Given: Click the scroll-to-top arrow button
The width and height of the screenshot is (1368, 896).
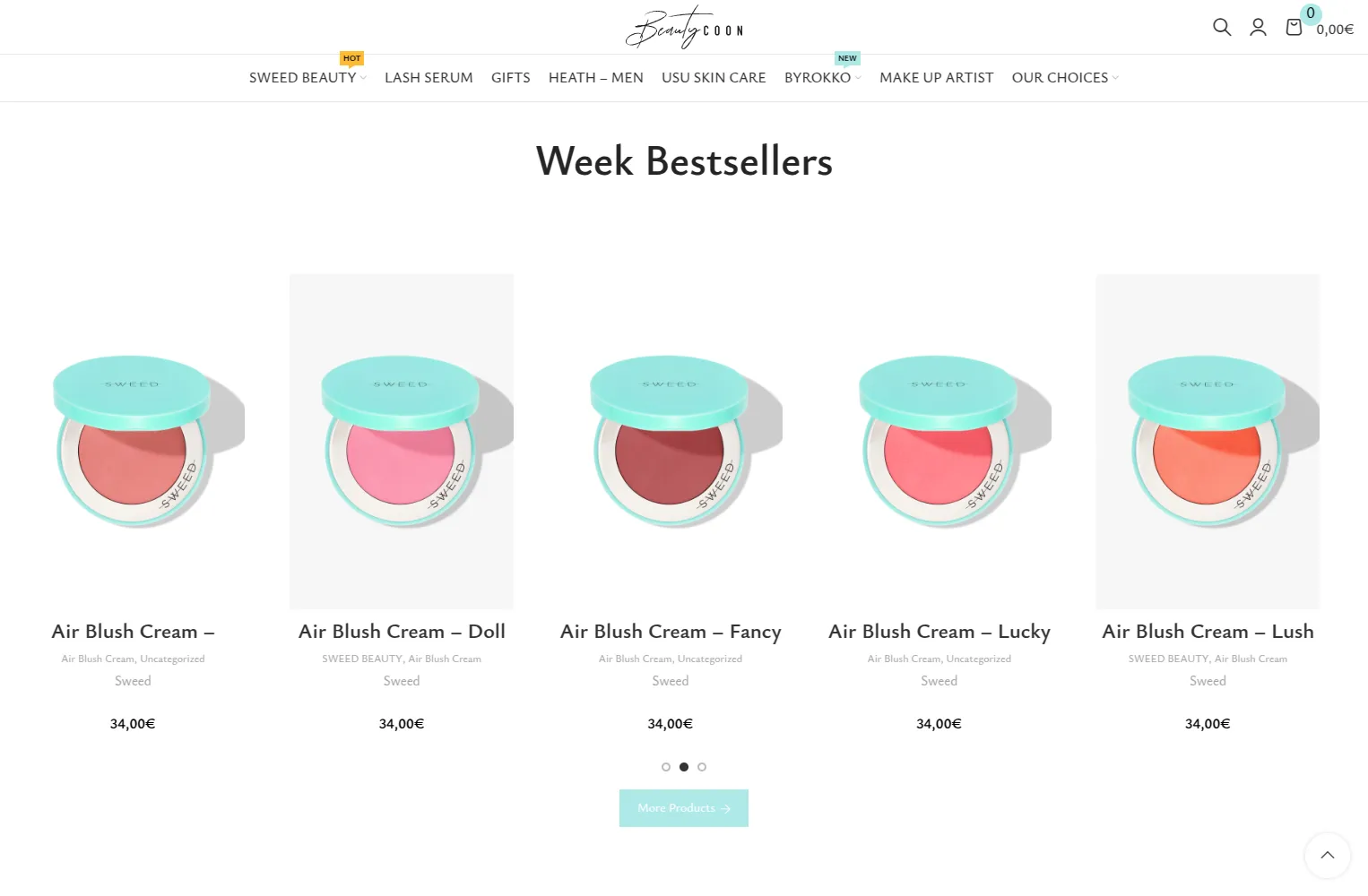Looking at the screenshot, I should [1328, 855].
